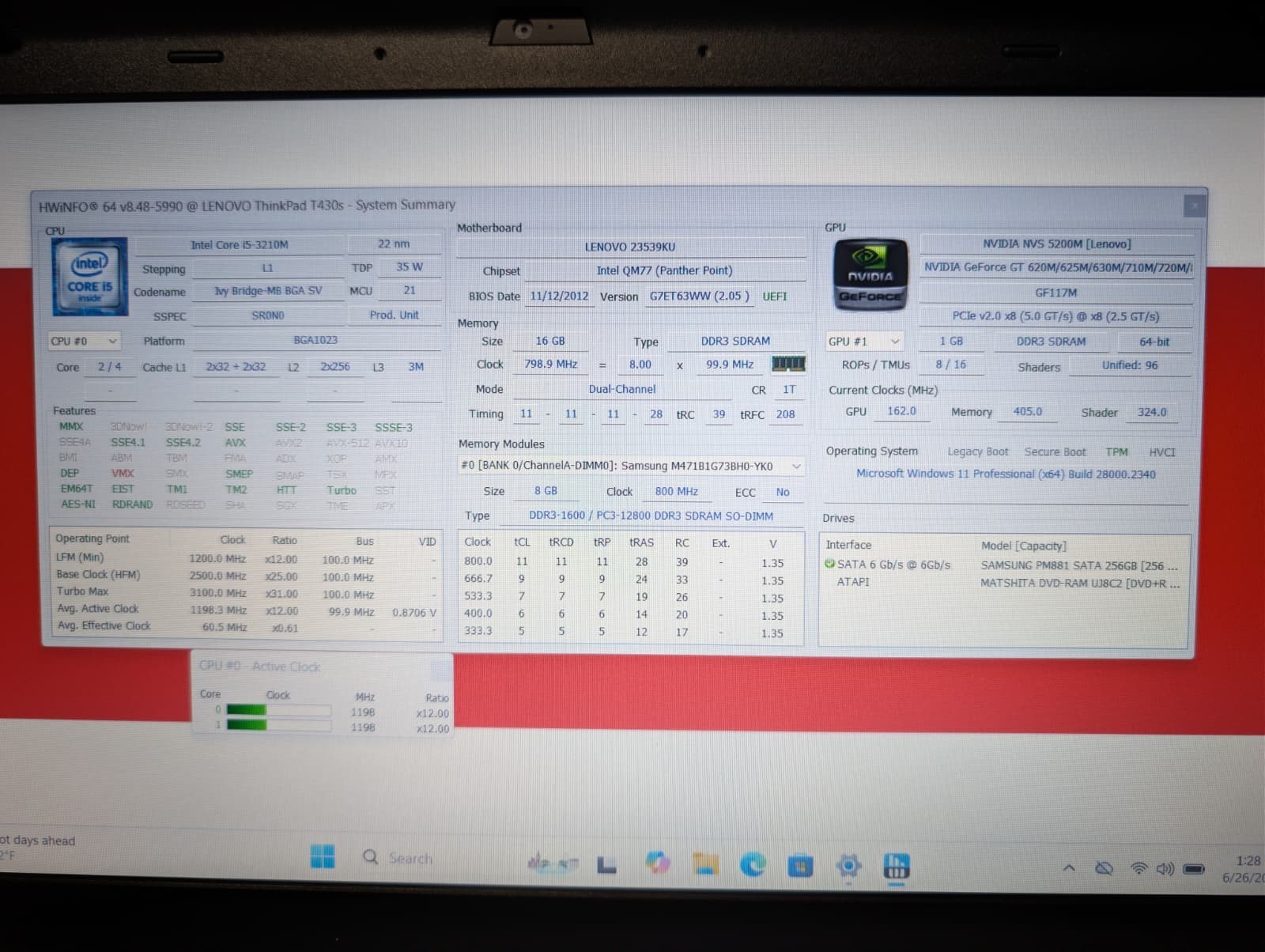Click the Secure Boot label
Viewport: 1265px width, 952px height.
pyautogui.click(x=1055, y=451)
